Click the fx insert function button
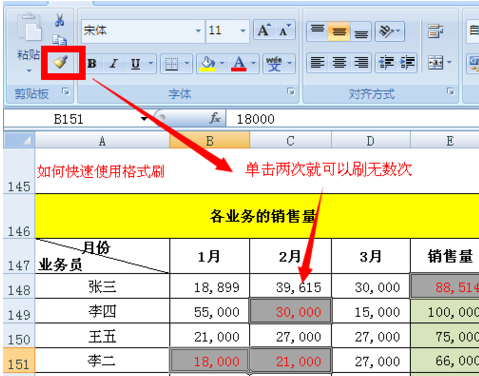Screen dimensions: 479x376 click(215, 118)
